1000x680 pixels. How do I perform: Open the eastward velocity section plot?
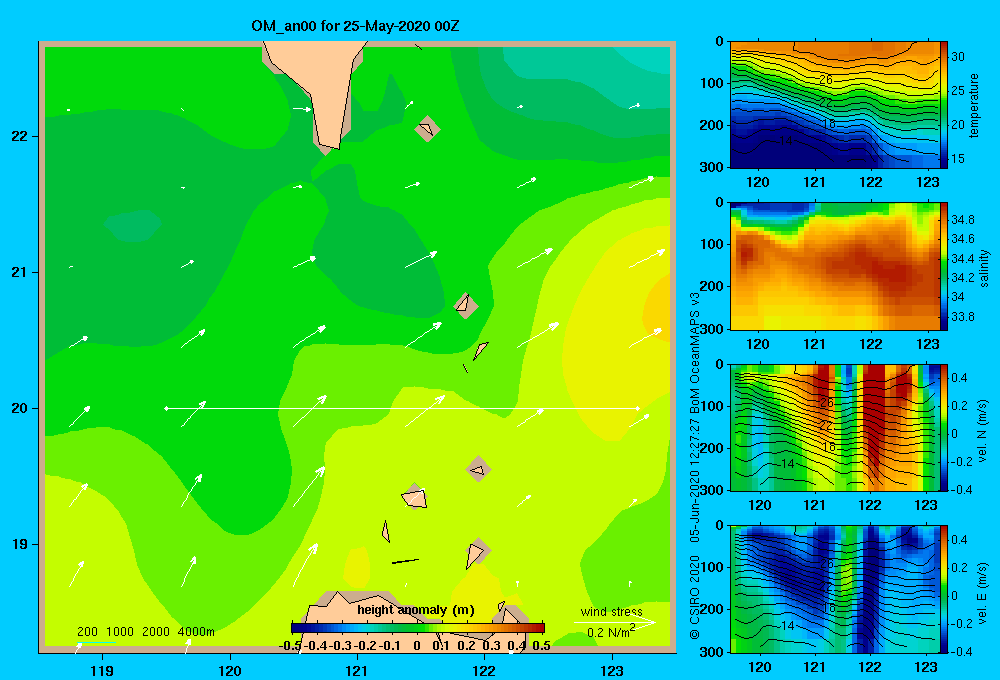(x=835, y=589)
